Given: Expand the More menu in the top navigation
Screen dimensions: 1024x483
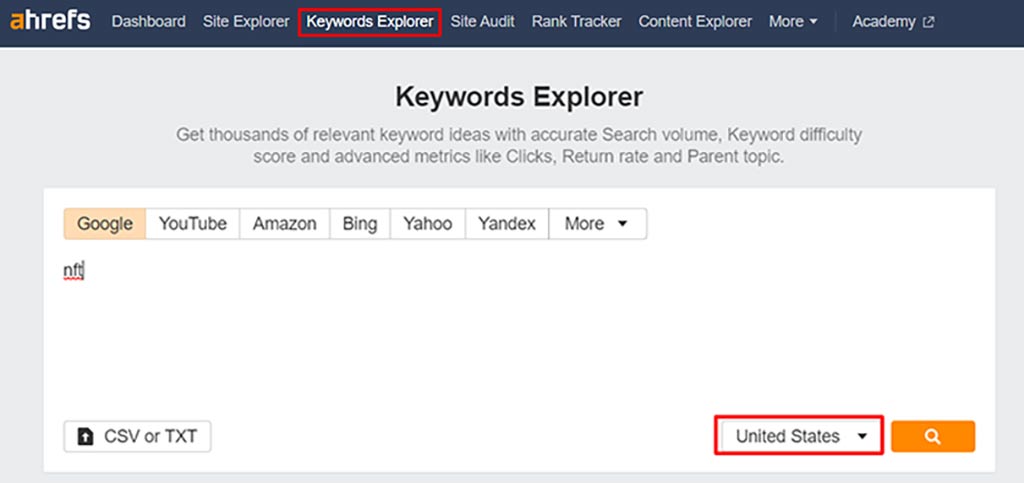Looking at the screenshot, I should pyautogui.click(x=792, y=21).
